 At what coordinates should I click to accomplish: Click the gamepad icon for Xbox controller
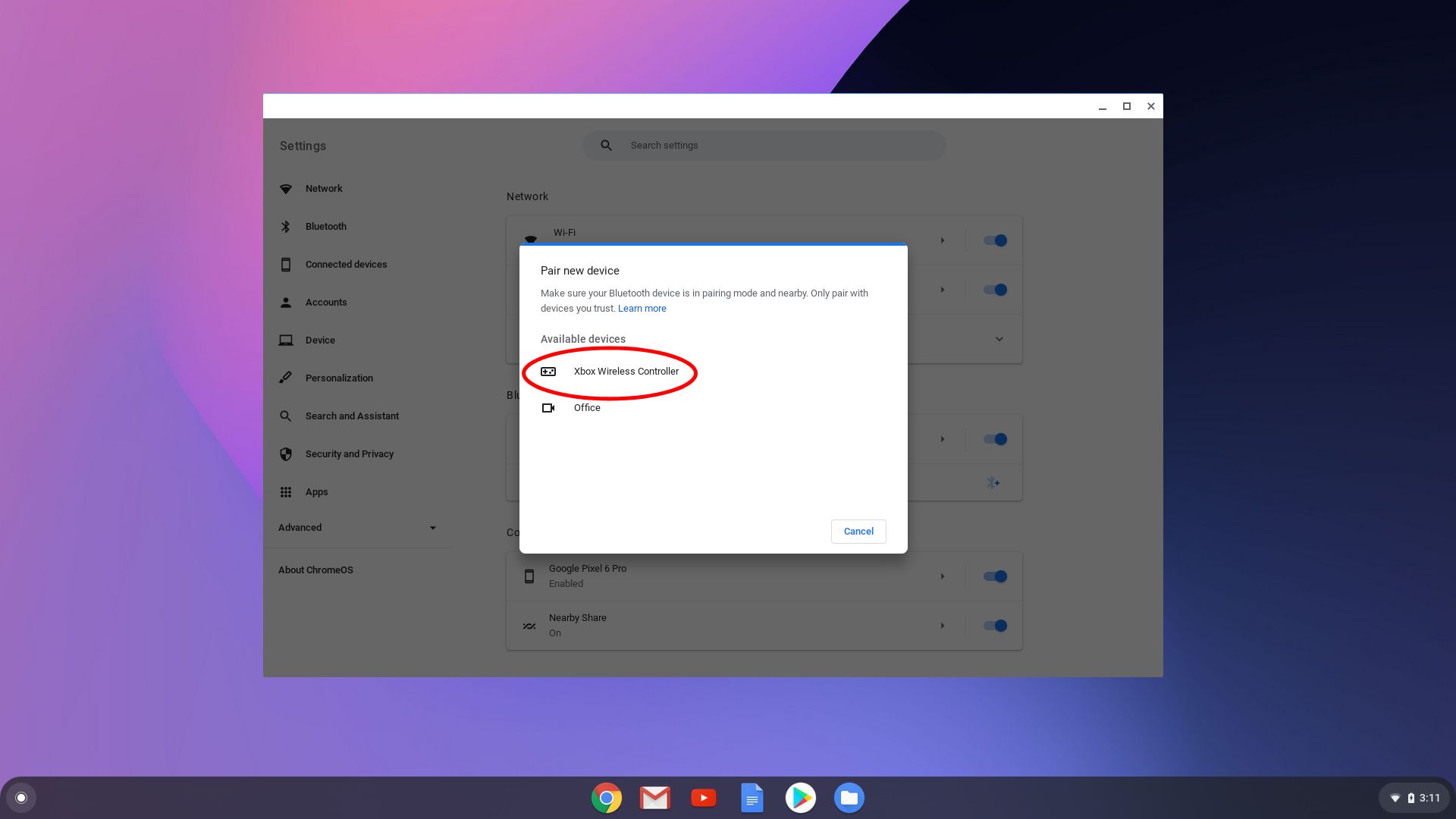click(548, 372)
